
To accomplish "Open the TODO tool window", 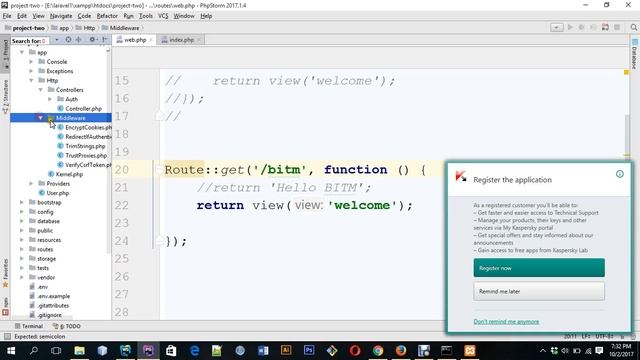I will tap(67, 326).
